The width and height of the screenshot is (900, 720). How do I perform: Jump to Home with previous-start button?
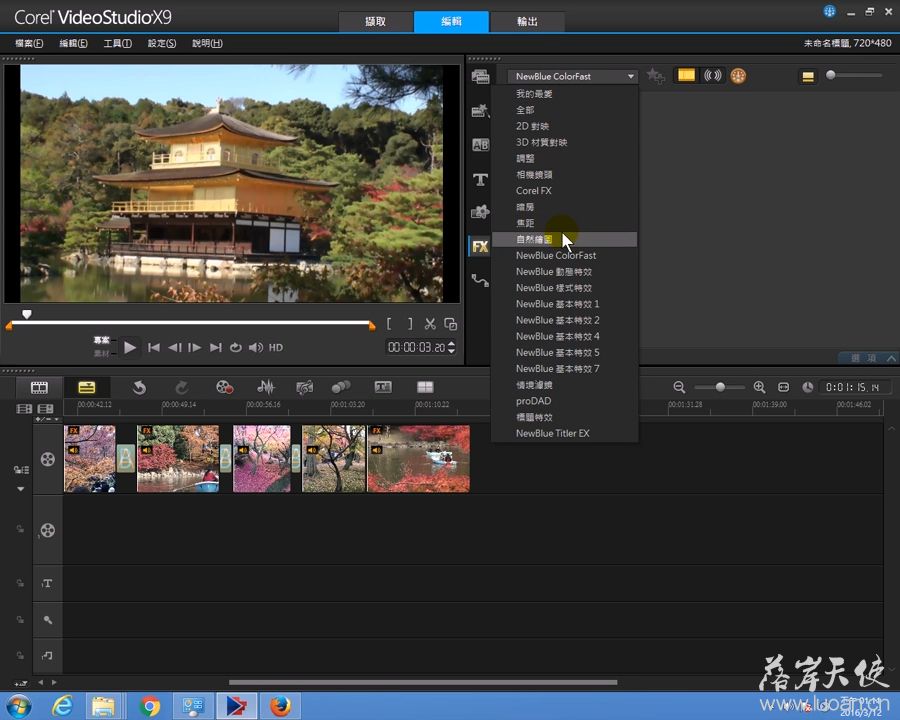[154, 347]
